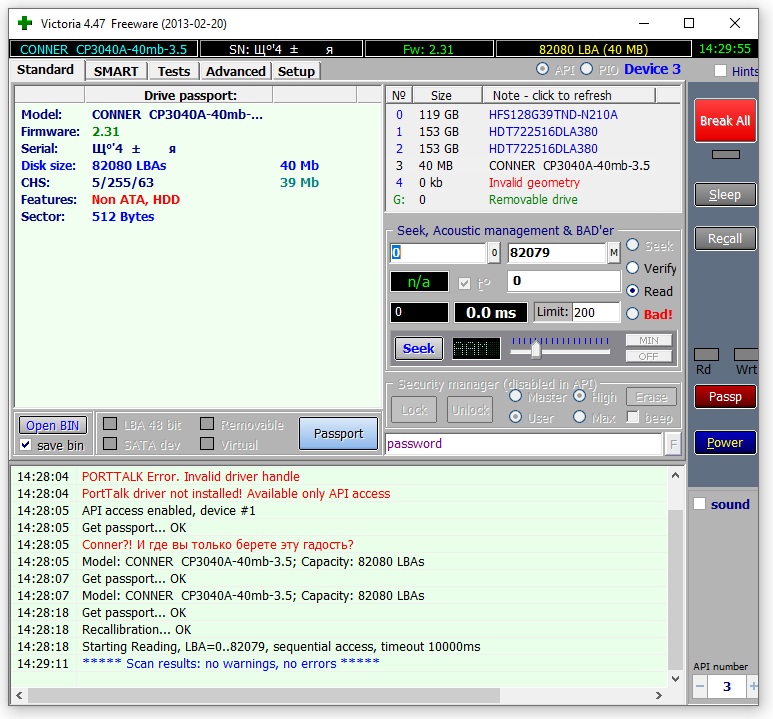
Task: Click the Seek button
Action: pos(419,349)
